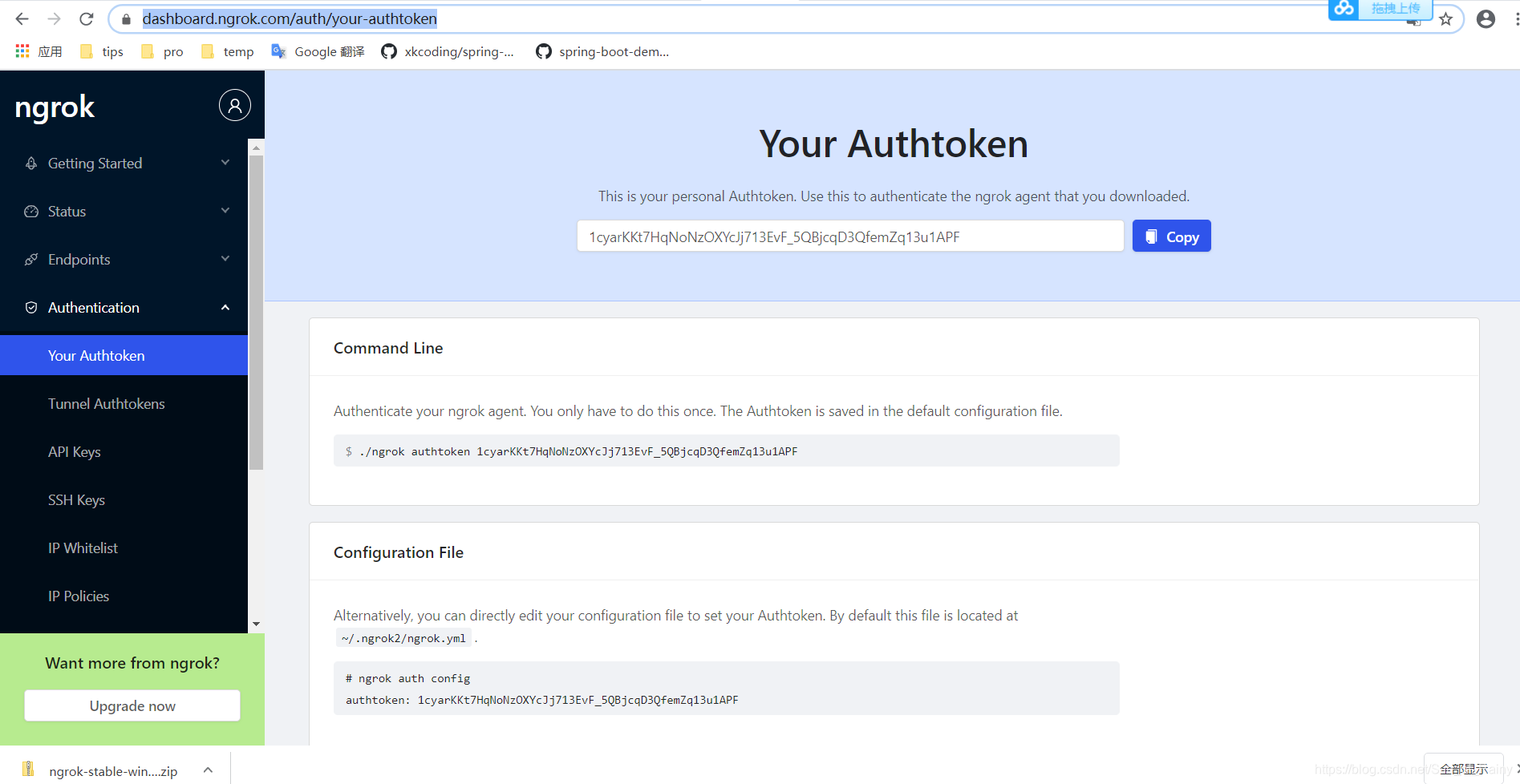Open the Endpoints menu label
This screenshot has height=784, width=1520.
click(79, 260)
